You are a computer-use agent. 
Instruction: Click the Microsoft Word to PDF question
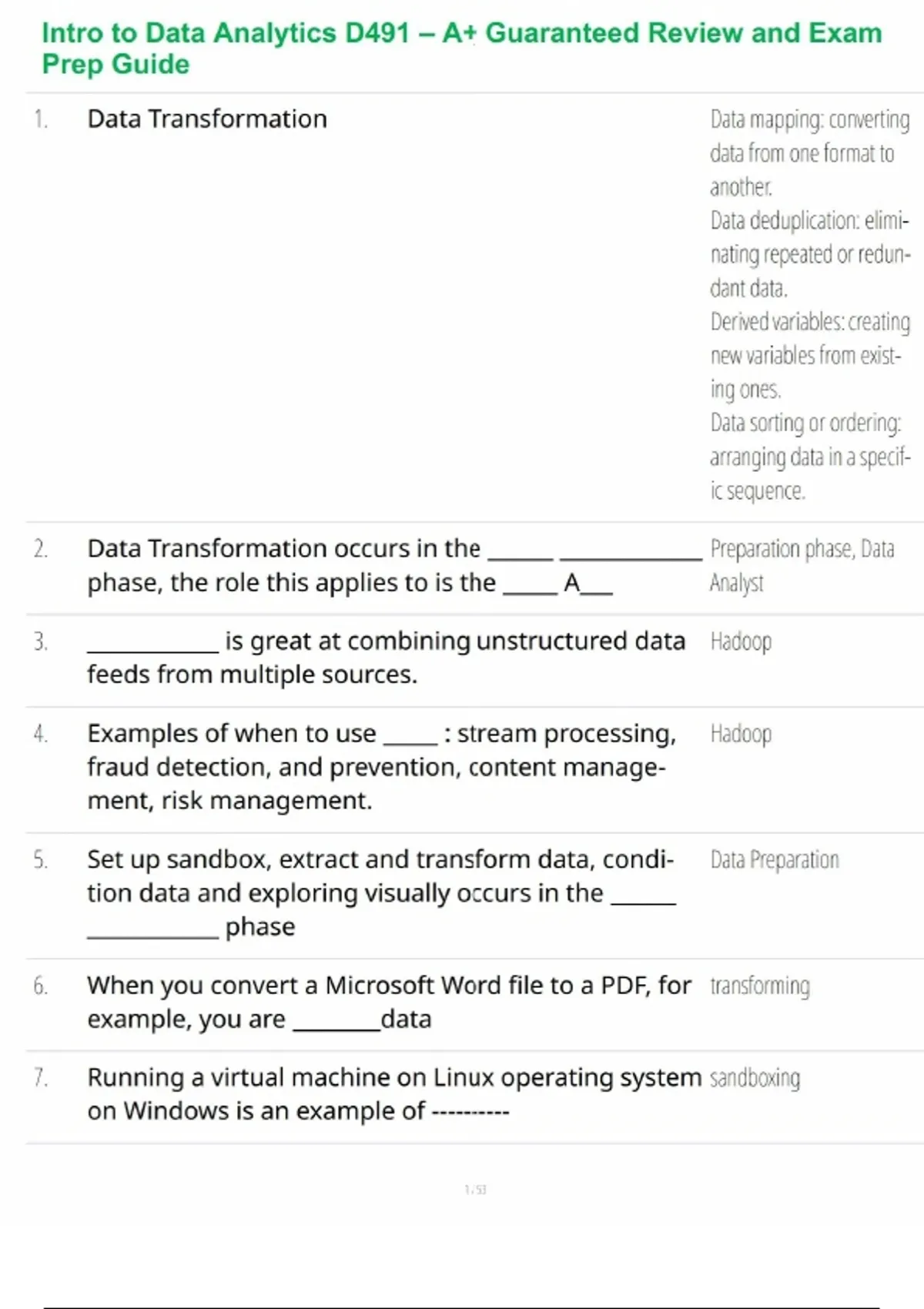tap(389, 1002)
